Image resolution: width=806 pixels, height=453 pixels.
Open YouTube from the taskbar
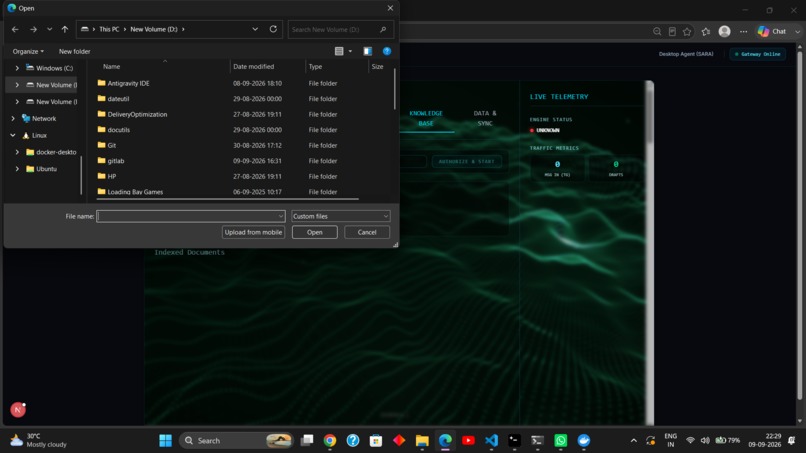pyautogui.click(x=468, y=441)
